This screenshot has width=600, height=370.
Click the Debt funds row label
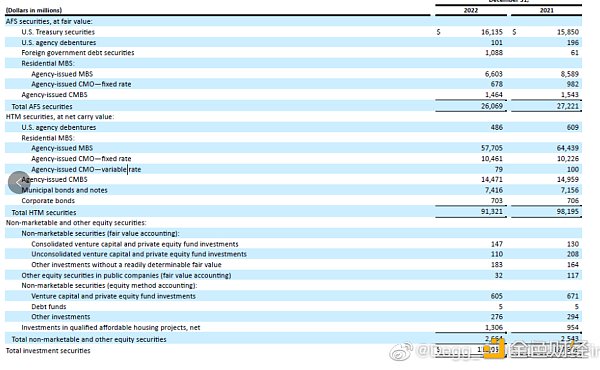[x=49, y=307]
